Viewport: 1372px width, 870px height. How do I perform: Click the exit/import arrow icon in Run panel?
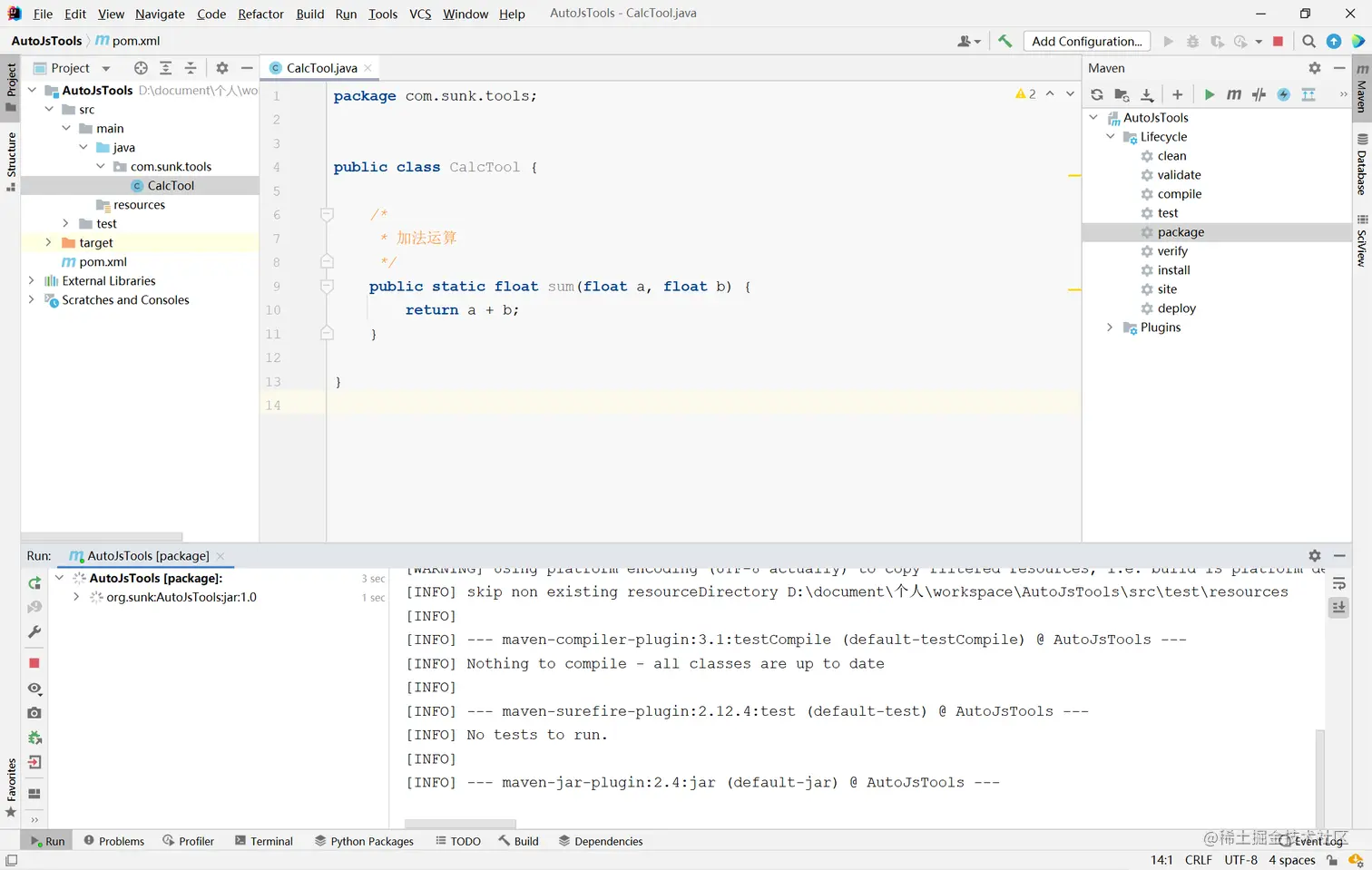(34, 762)
